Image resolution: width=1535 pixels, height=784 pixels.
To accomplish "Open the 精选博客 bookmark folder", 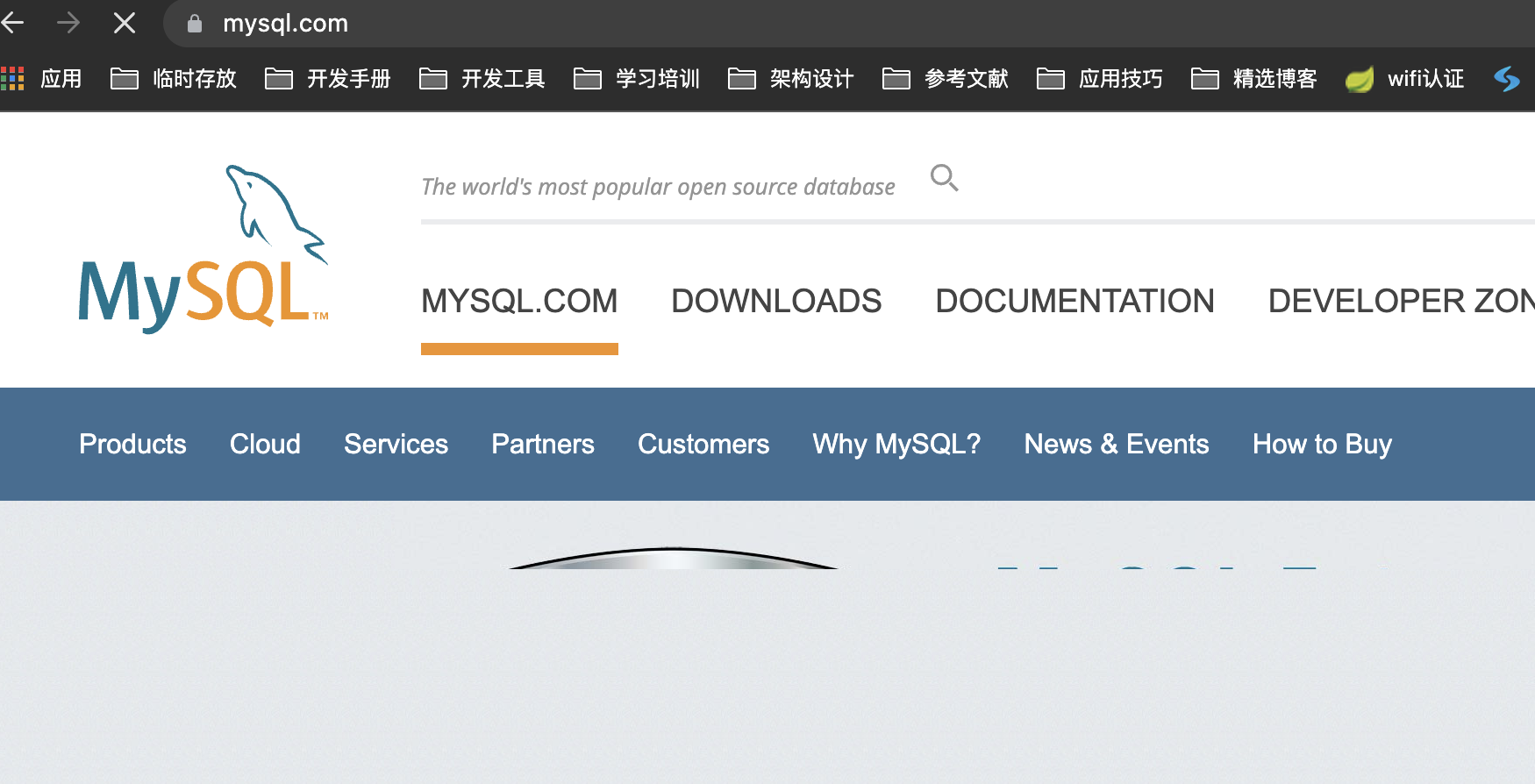I will (1254, 79).
